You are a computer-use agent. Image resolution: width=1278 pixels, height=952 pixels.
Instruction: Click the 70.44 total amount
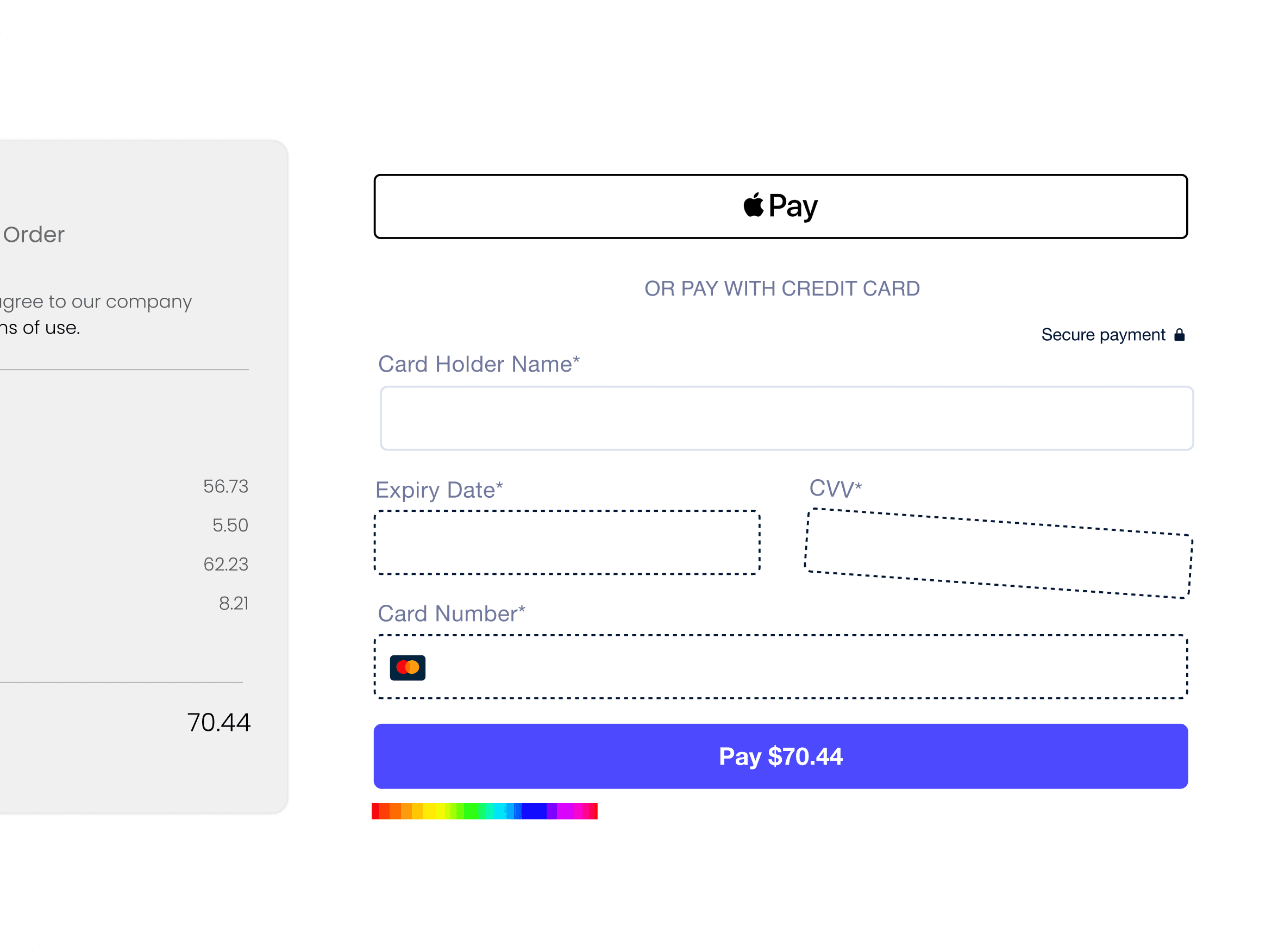(x=218, y=722)
